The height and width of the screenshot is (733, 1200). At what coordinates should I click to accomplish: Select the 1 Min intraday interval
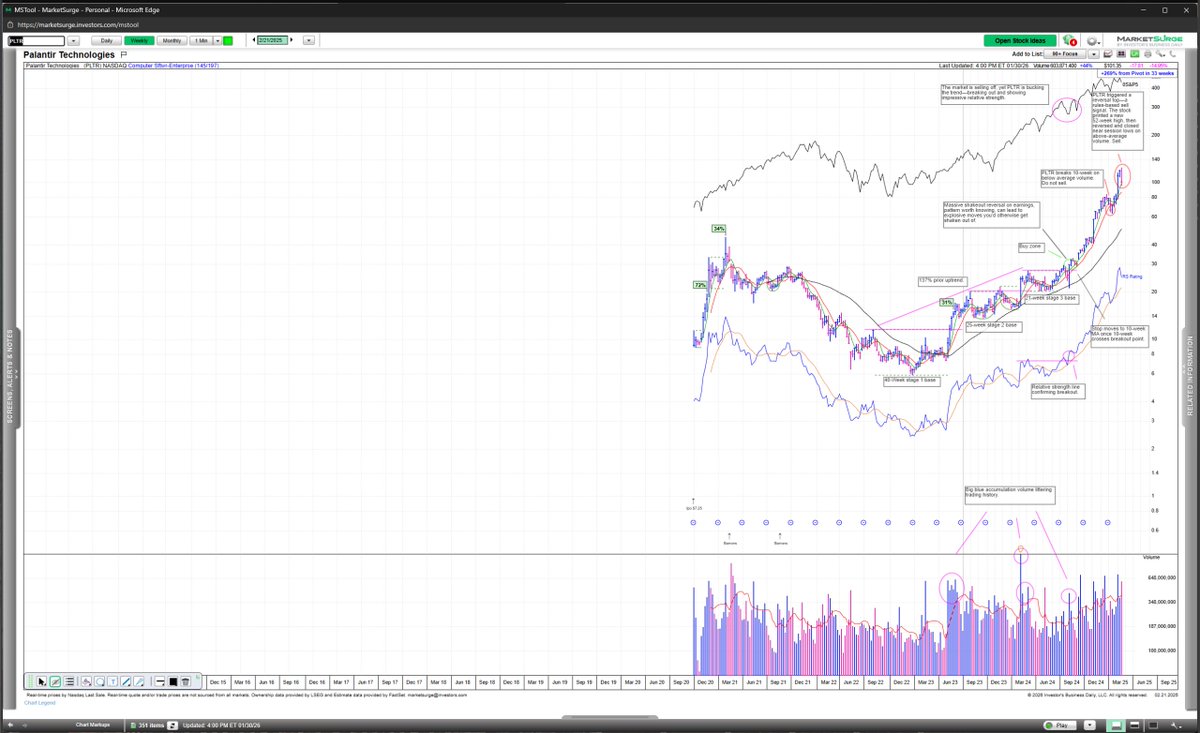201,40
